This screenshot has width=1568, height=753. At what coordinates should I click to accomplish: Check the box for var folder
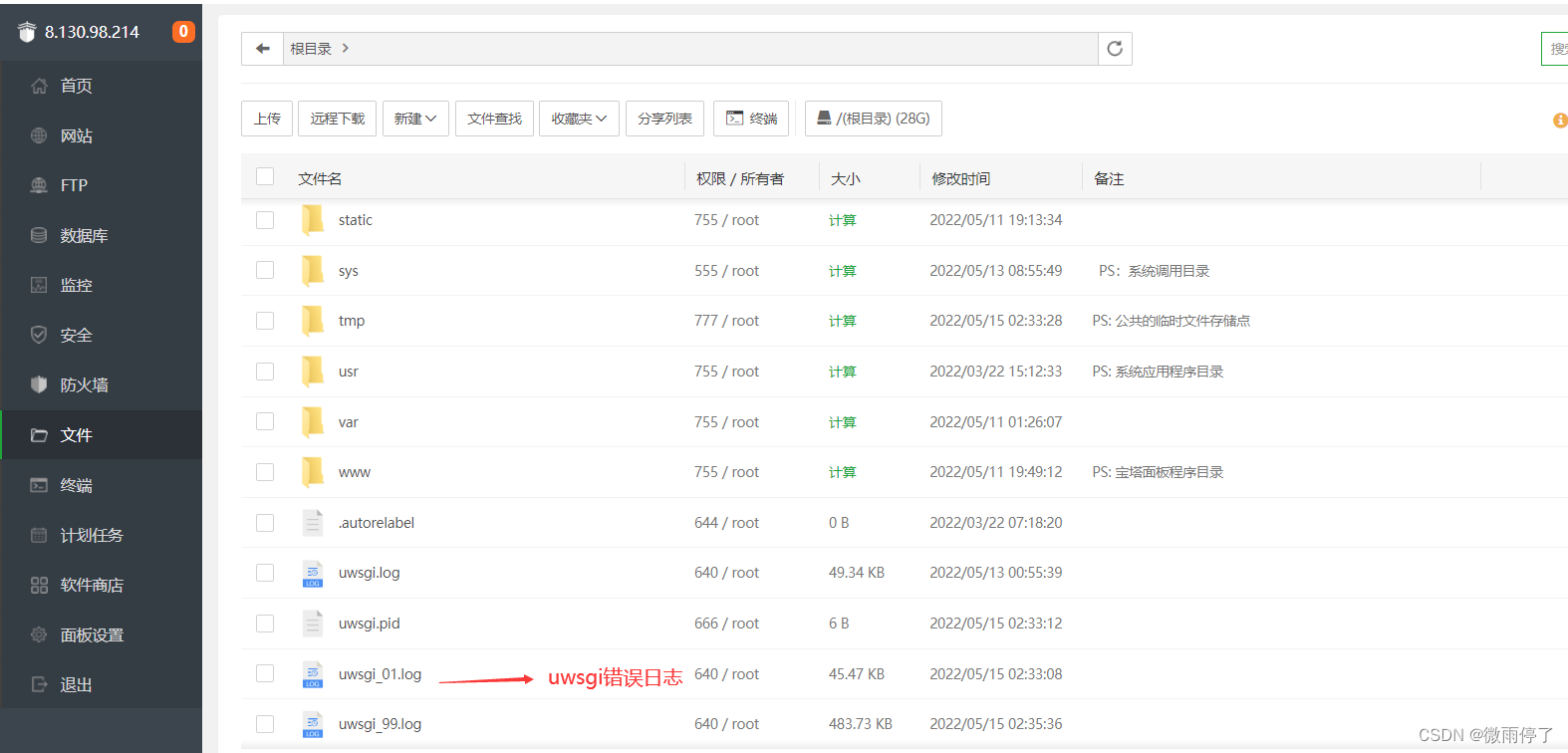click(265, 421)
